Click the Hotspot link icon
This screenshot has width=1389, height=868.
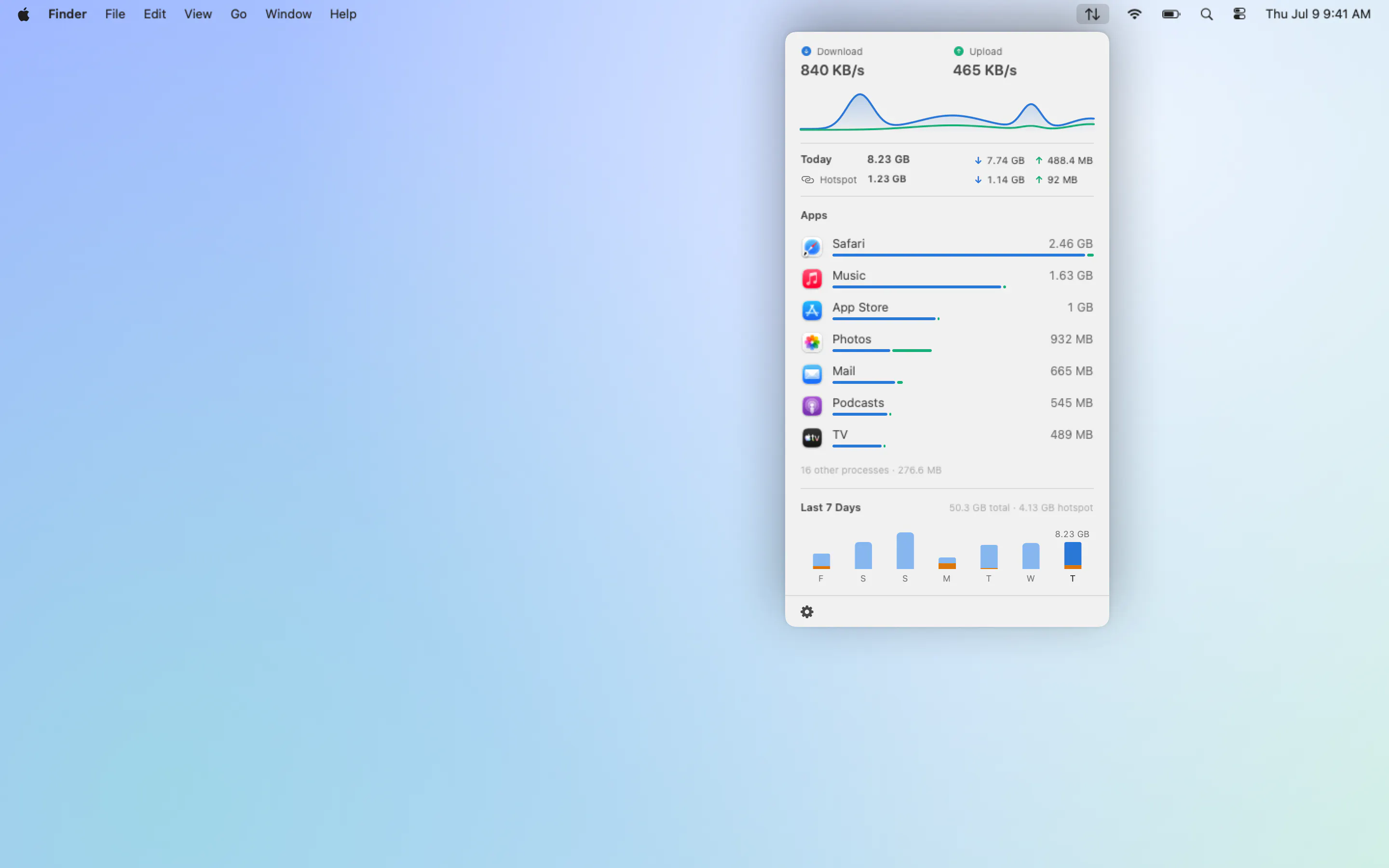[807, 180]
